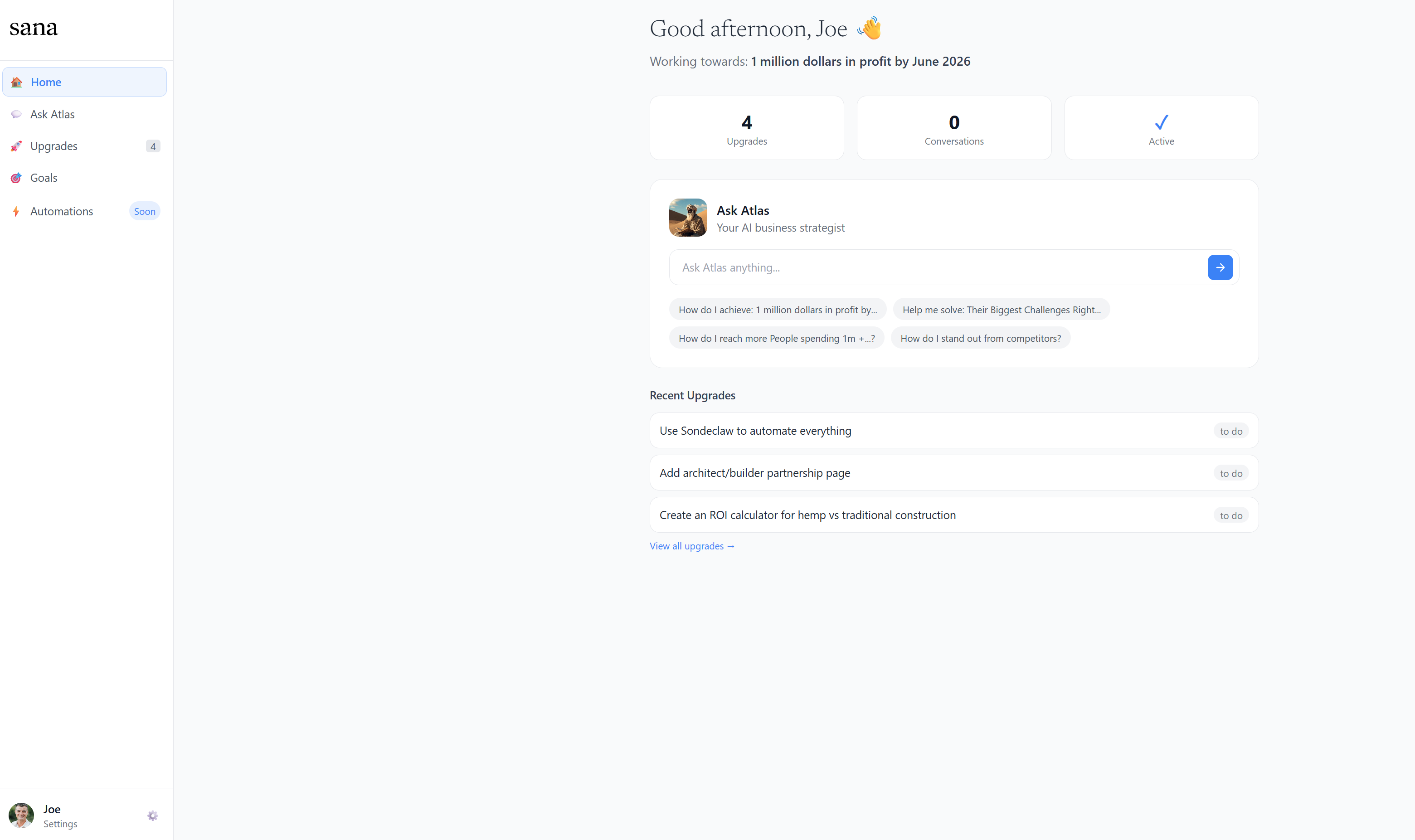Click the to do badge on ROI calculator upgrade
The width and height of the screenshot is (1415, 840).
(1230, 515)
